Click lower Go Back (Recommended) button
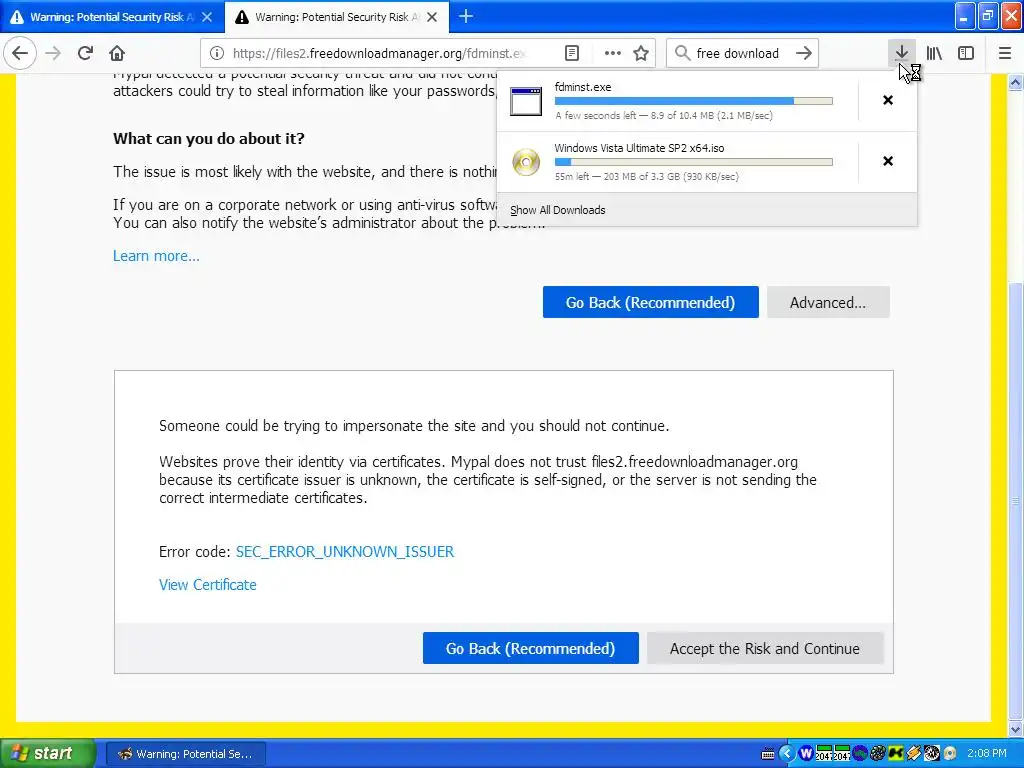The height and width of the screenshot is (768, 1024). [x=531, y=648]
